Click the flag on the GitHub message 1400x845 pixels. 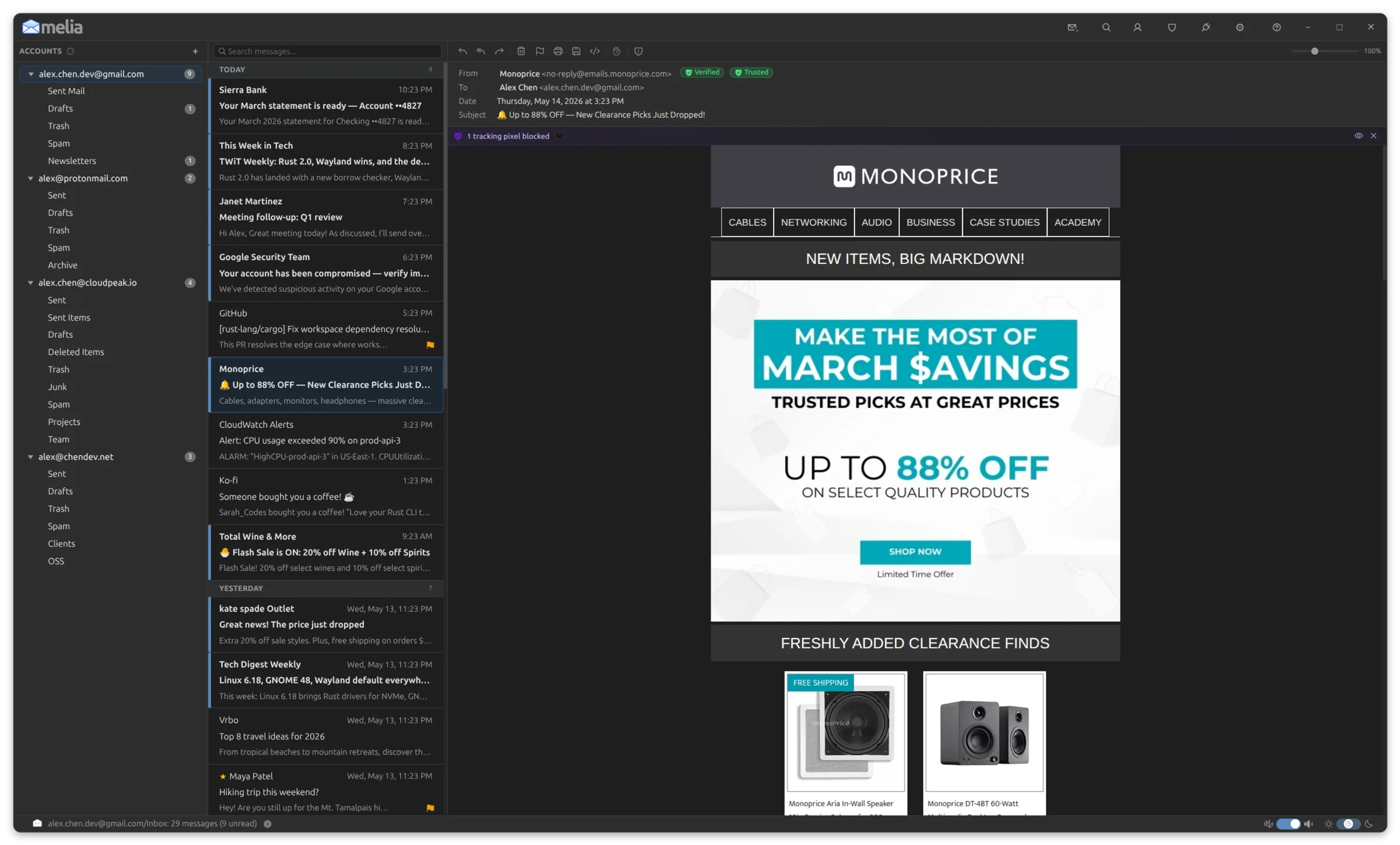coord(430,345)
